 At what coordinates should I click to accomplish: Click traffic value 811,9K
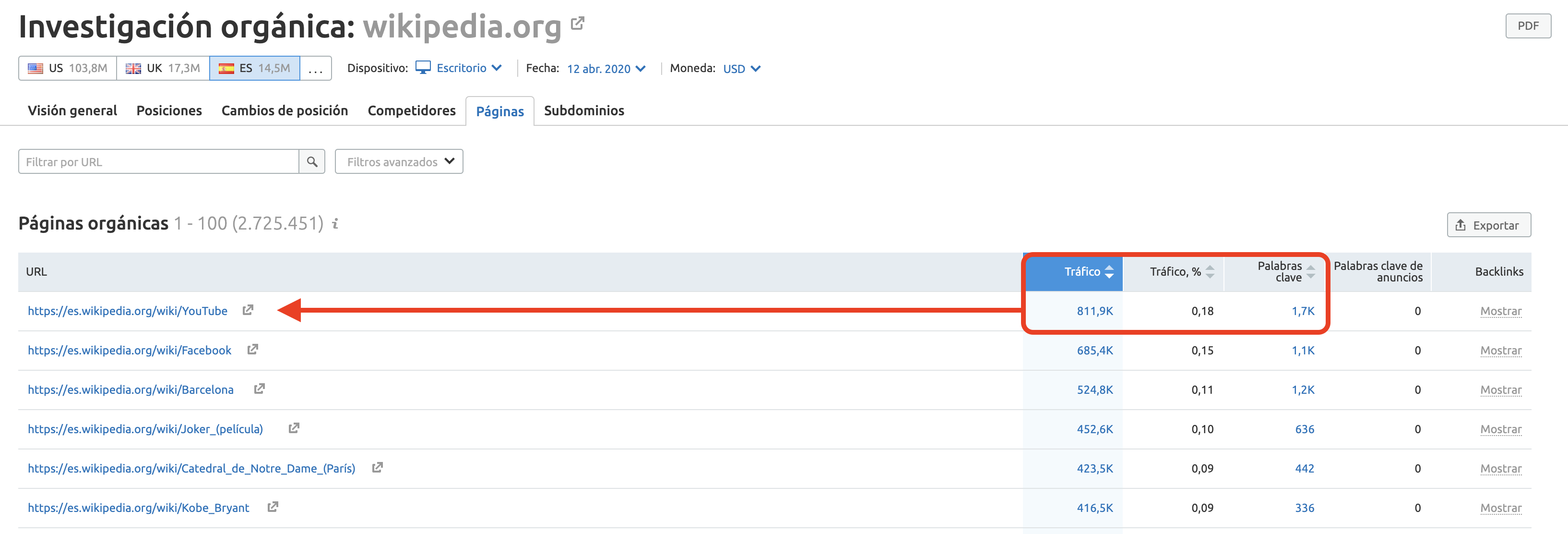1094,311
